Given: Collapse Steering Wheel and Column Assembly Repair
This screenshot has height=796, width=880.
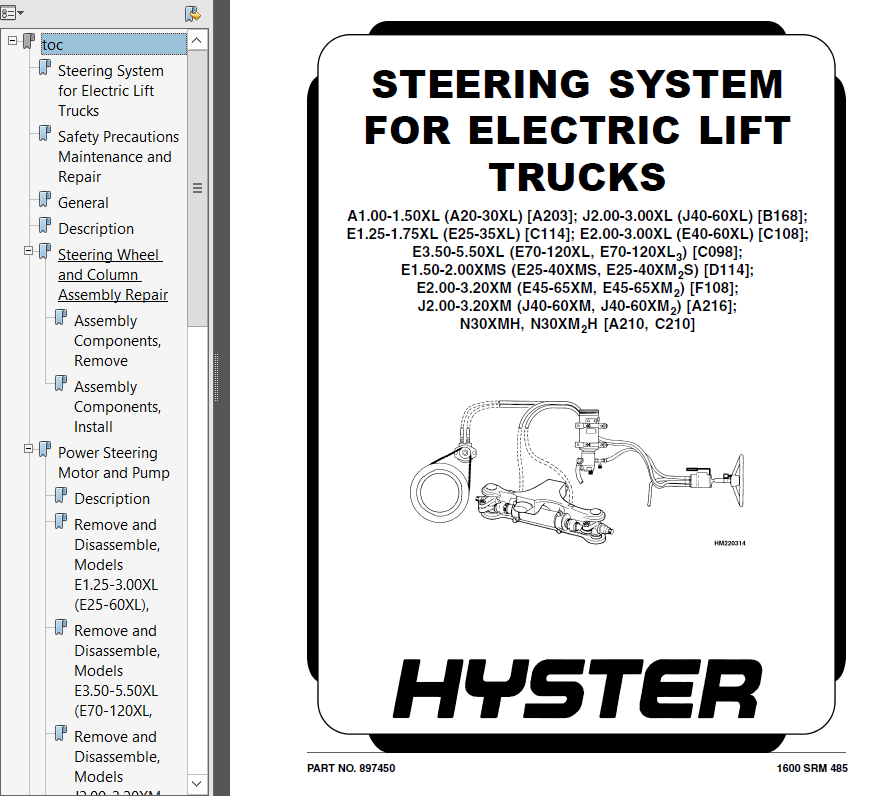Looking at the screenshot, I should point(28,251).
